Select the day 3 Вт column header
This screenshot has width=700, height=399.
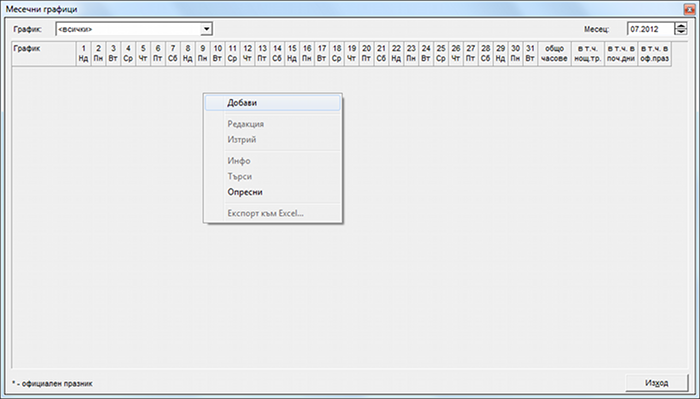pyautogui.click(x=113, y=54)
